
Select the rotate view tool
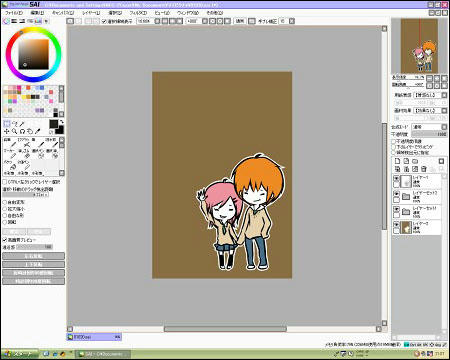(x=22, y=131)
